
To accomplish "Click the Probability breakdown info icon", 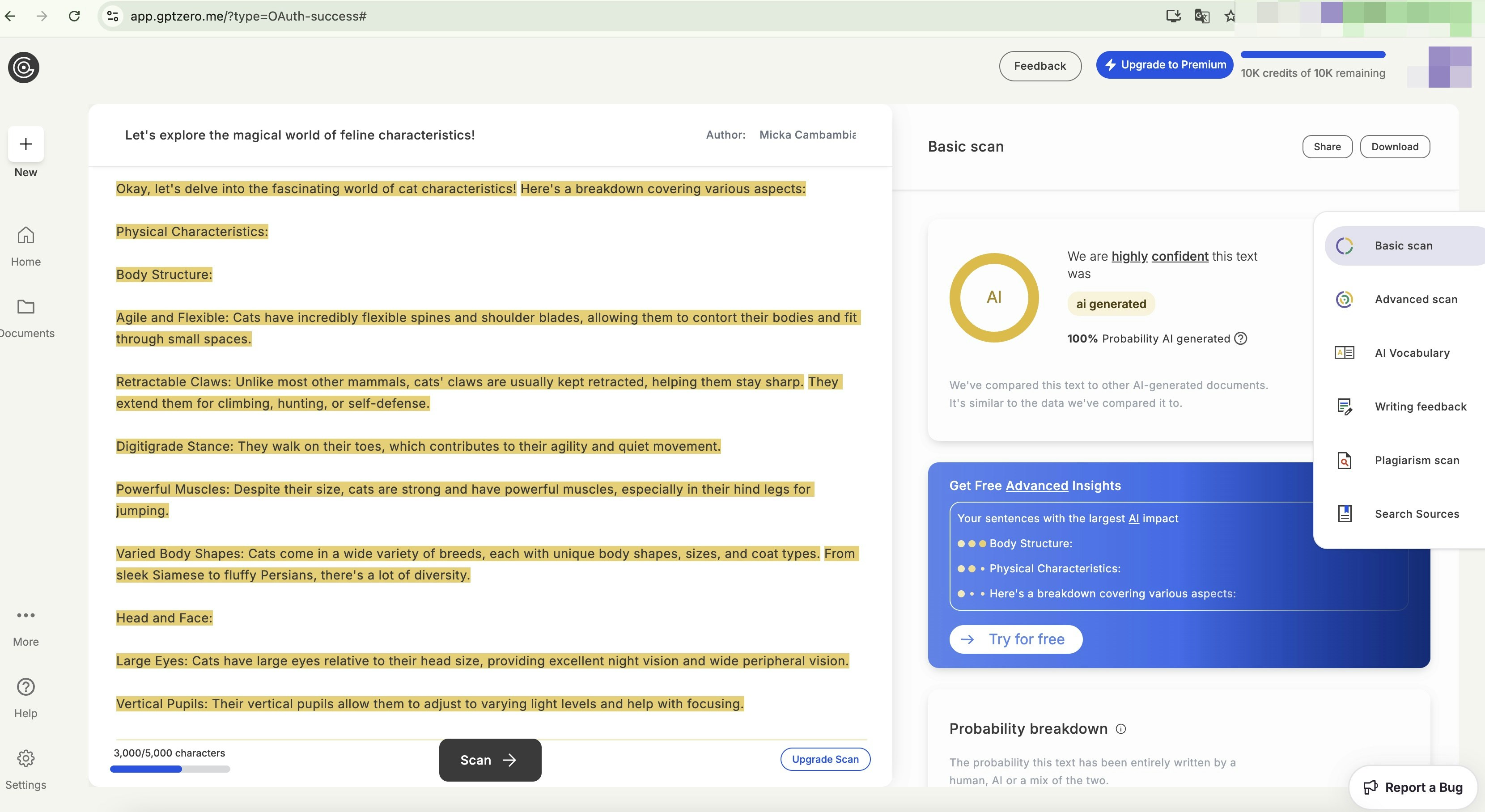I will [1120, 728].
